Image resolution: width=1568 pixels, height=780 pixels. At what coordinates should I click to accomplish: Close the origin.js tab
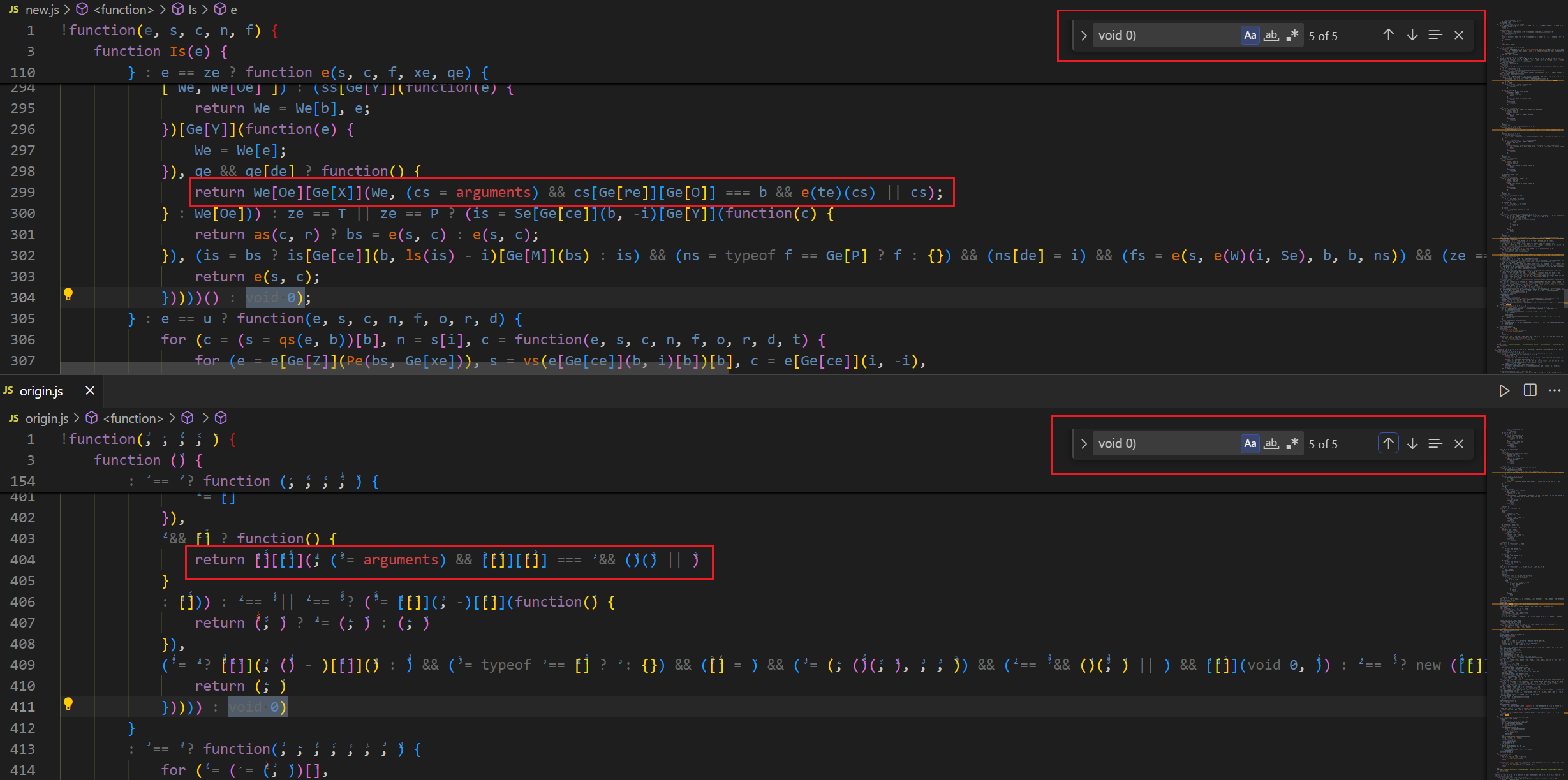90,390
